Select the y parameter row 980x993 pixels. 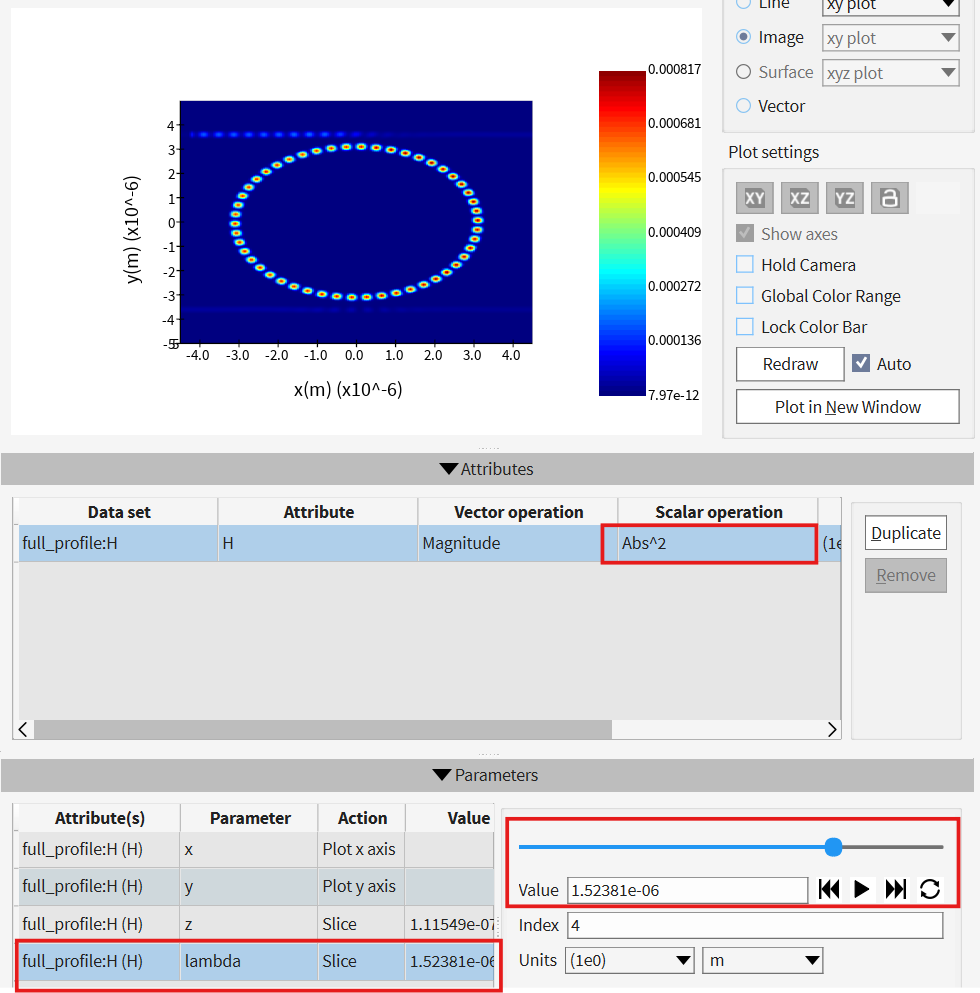256,887
